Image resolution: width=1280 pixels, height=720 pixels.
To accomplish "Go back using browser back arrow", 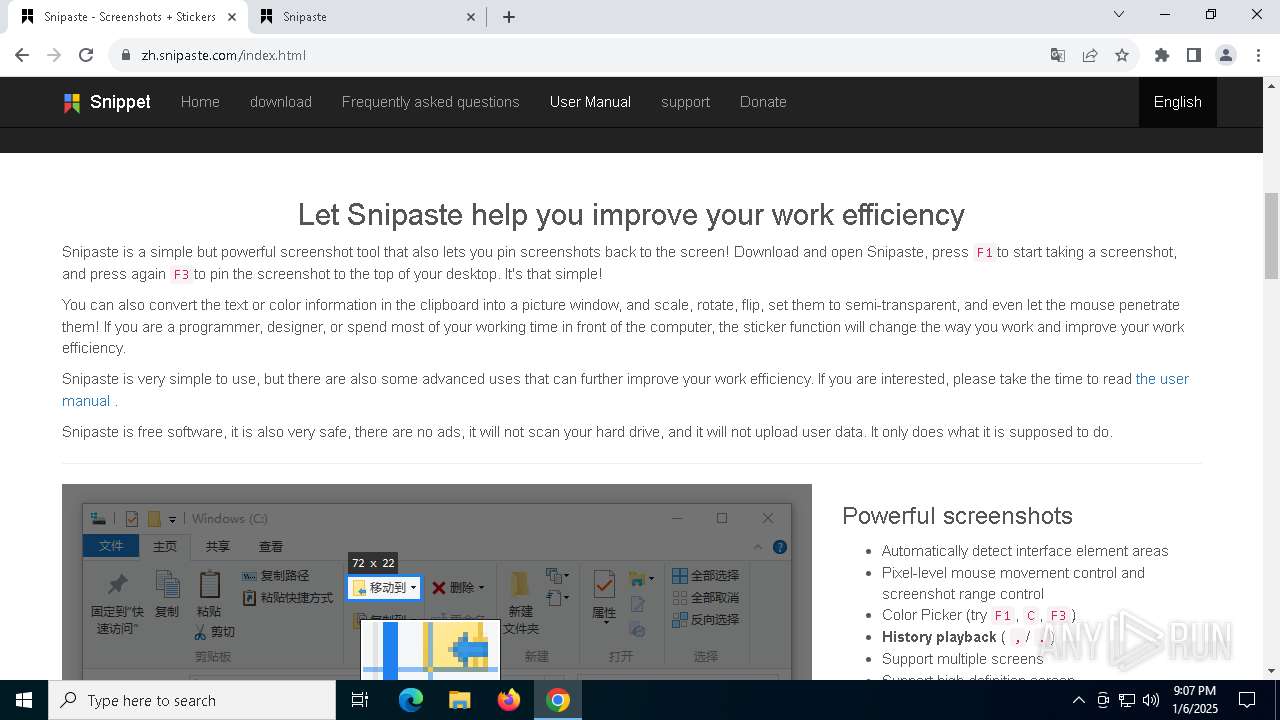I will (x=22, y=55).
